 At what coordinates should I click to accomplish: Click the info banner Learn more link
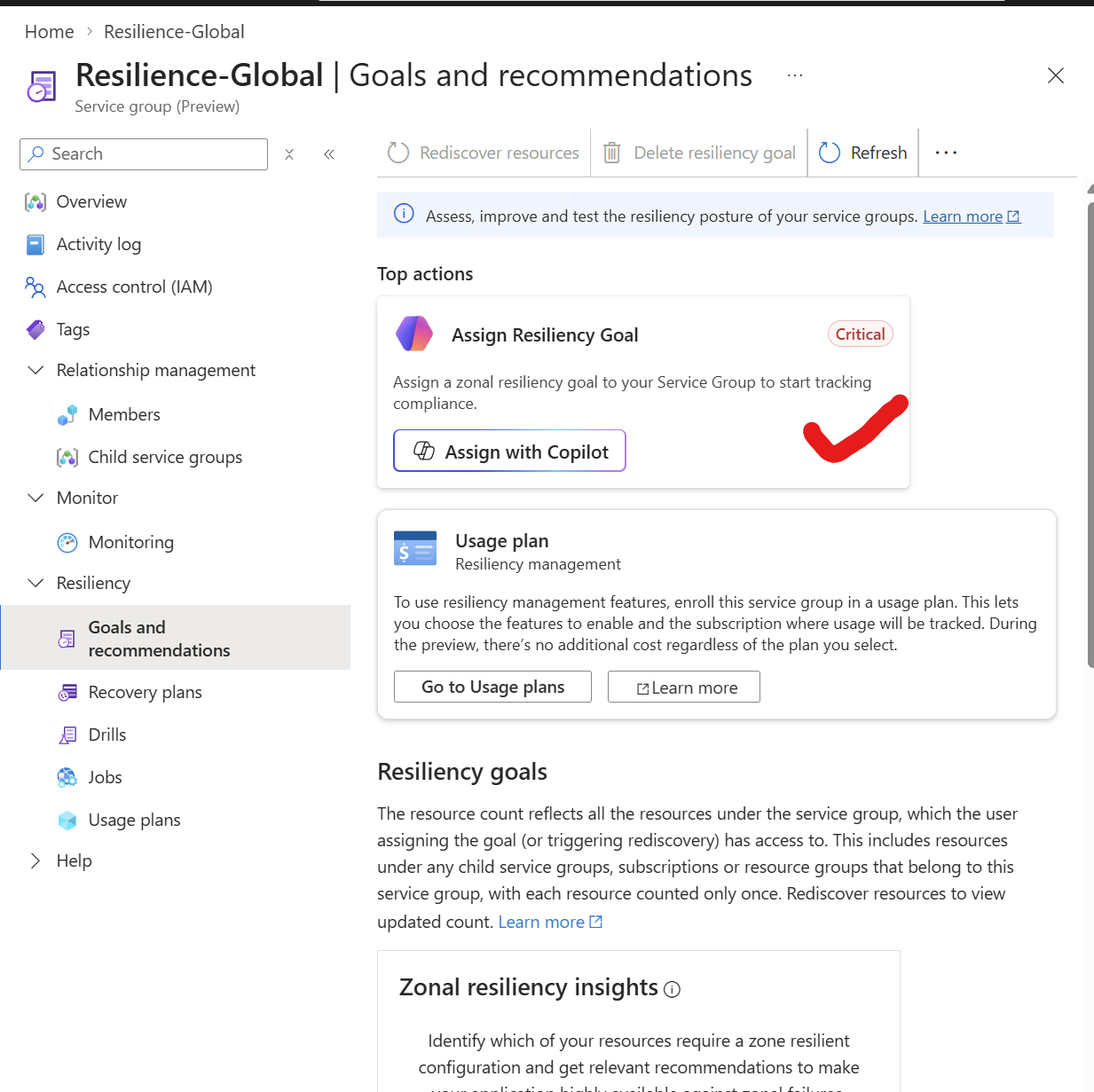point(972,216)
